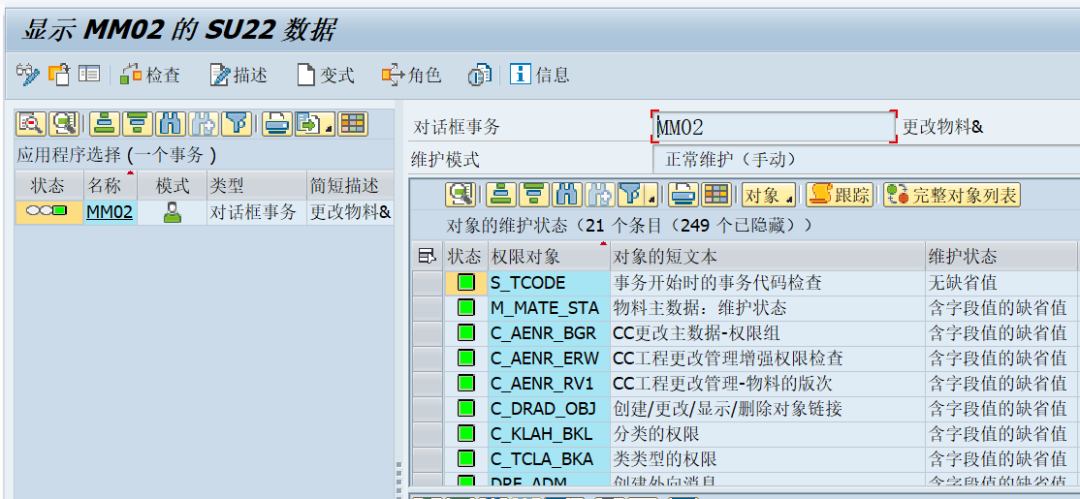Click find binoculars in object maintenance toolbar
Screen dimensions: 1080x499
tap(567, 195)
